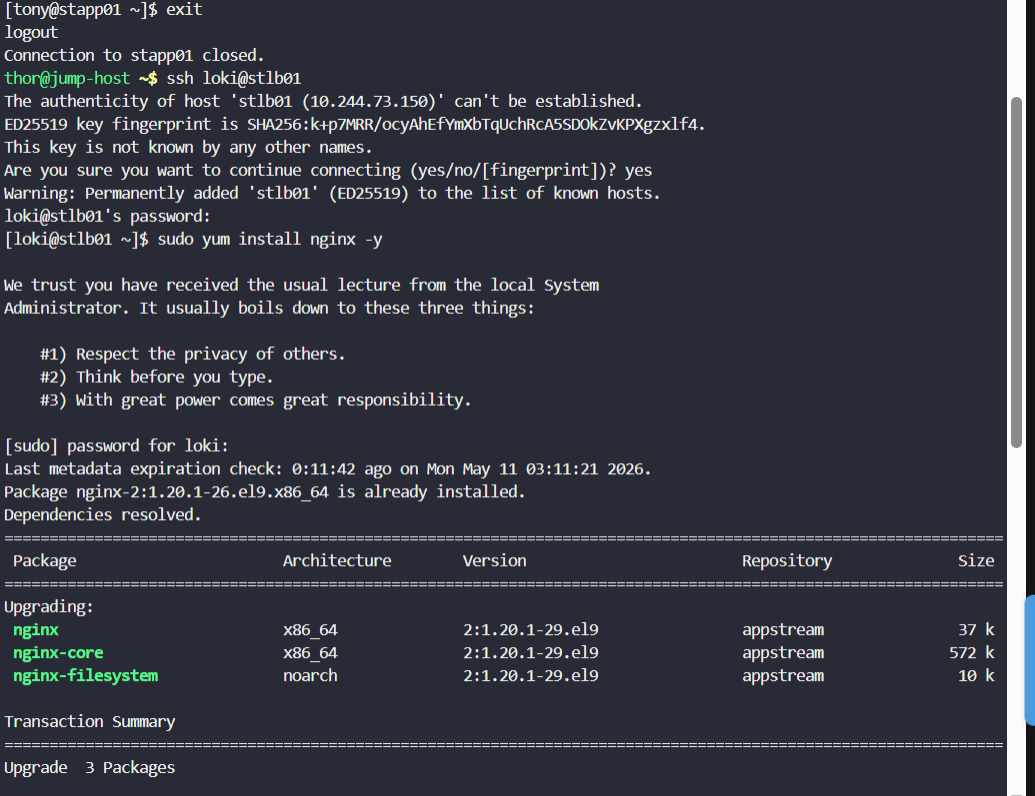Click the 'Dependencies resolved.' line
The width and height of the screenshot is (1035, 796).
tap(102, 515)
